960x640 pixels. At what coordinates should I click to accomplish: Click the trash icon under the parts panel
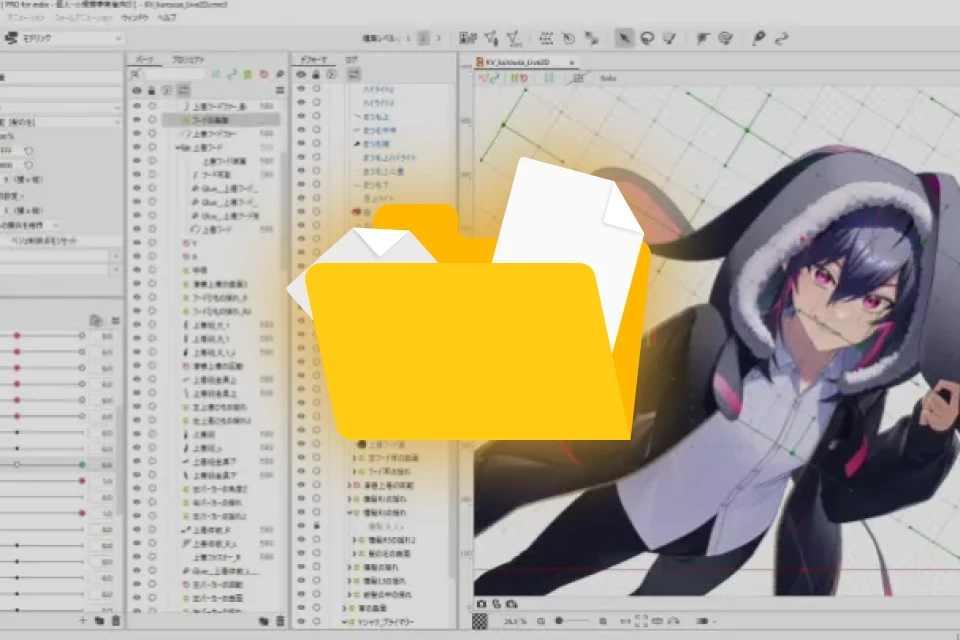(x=280, y=621)
